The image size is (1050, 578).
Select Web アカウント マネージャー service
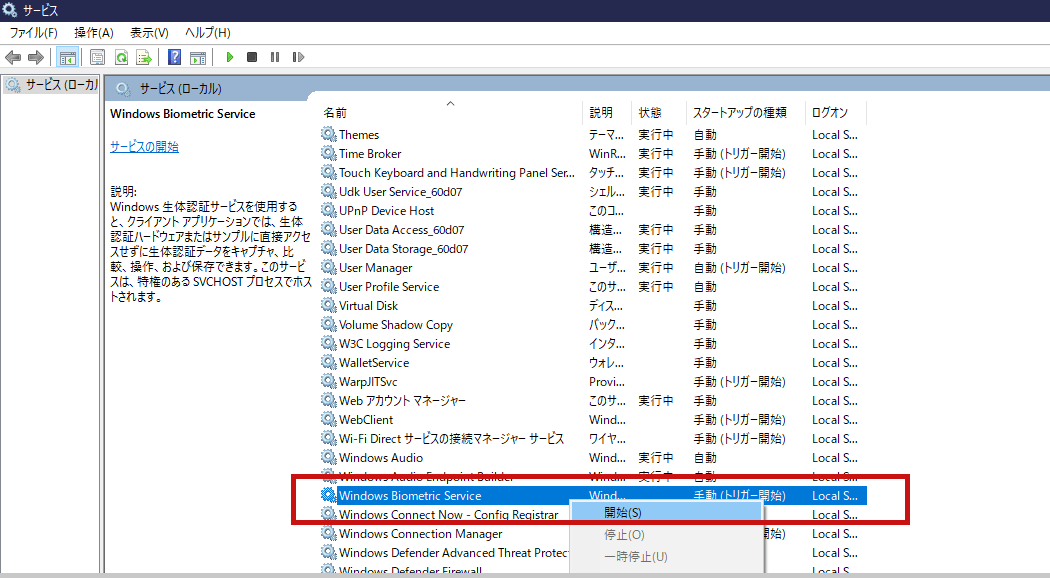tap(593, 401)
